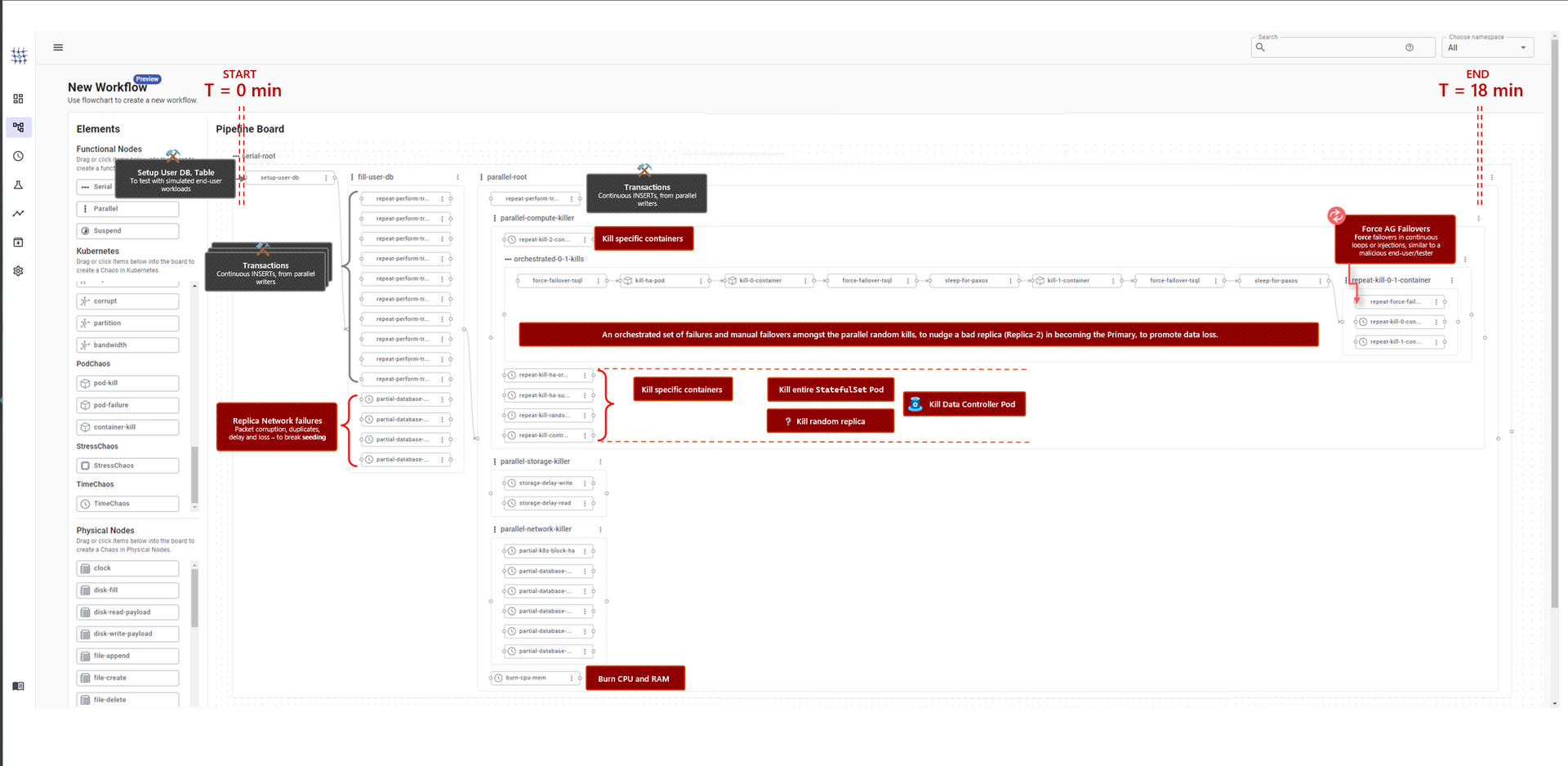
Task: Open the parallel-storage-killer options menu
Action: 600,461
